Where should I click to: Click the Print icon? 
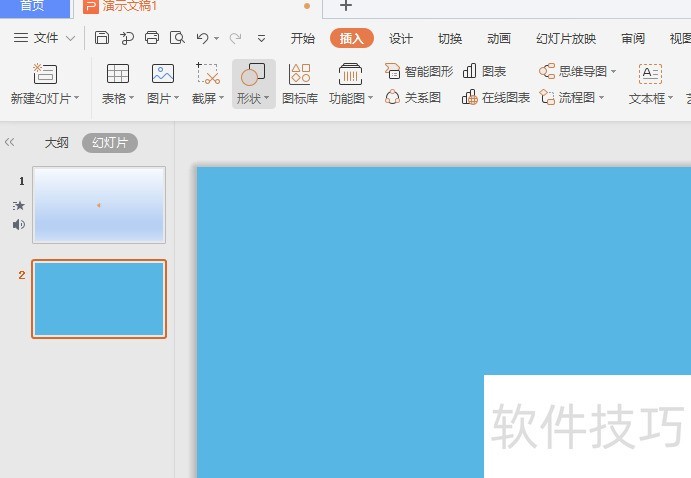click(x=152, y=38)
